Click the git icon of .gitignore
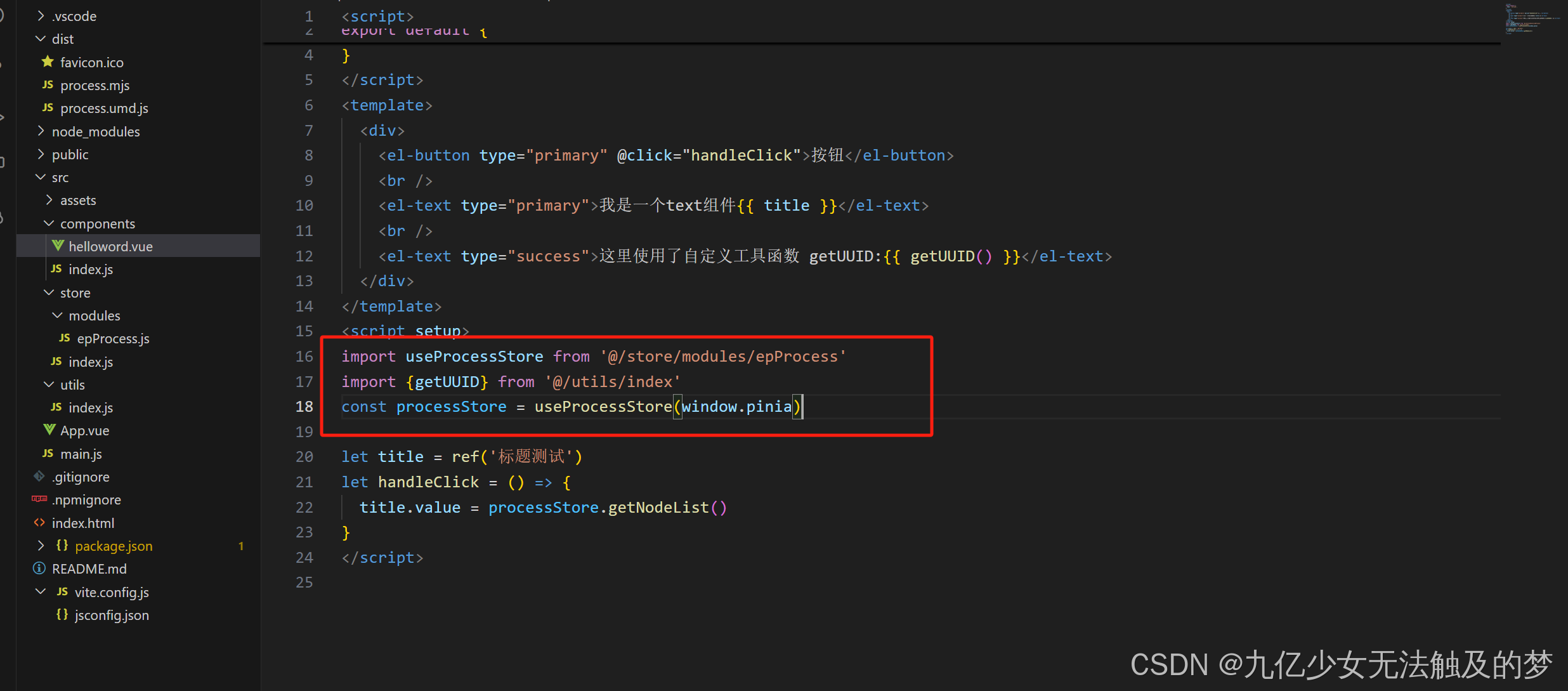 click(39, 477)
